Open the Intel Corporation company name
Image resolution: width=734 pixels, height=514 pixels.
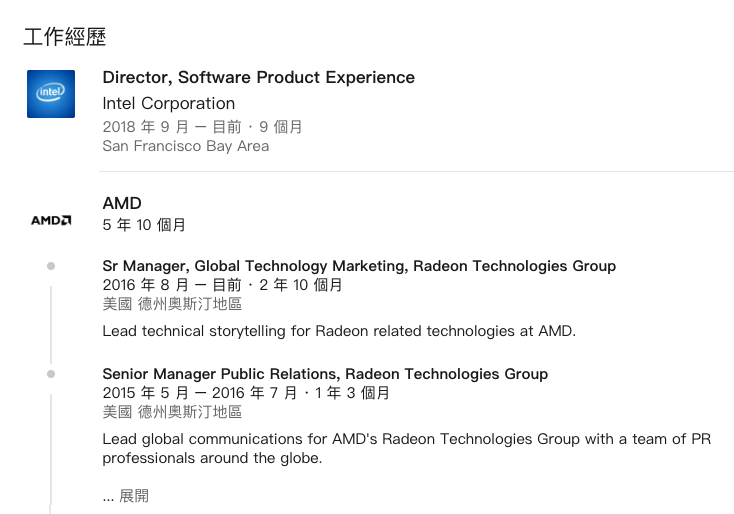(169, 103)
